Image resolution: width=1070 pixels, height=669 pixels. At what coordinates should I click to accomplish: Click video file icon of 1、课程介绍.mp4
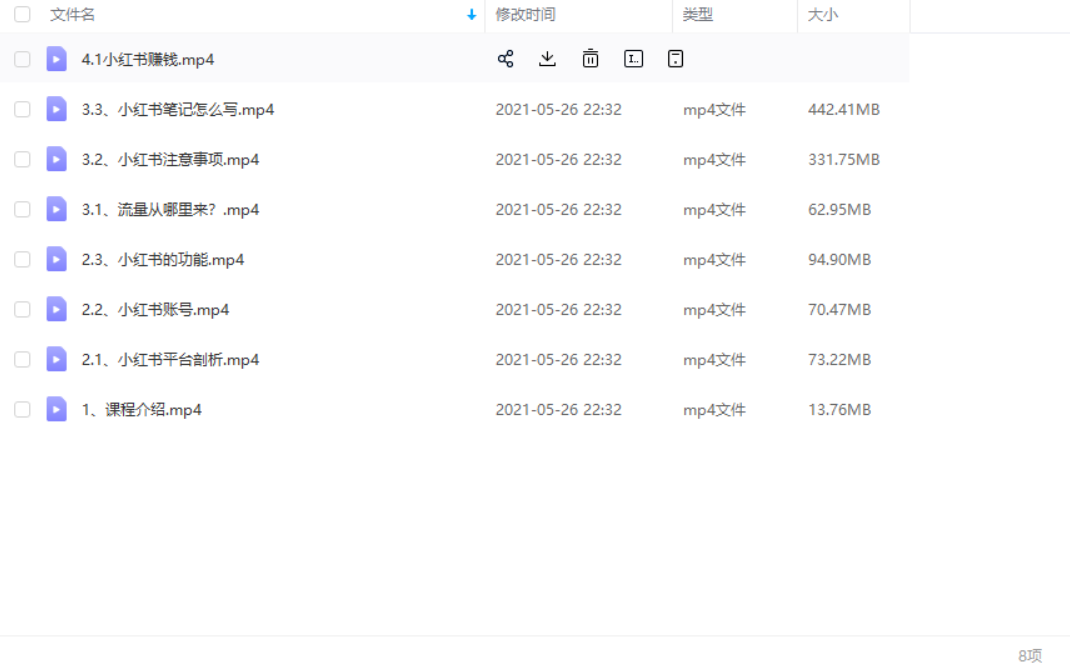coord(57,410)
